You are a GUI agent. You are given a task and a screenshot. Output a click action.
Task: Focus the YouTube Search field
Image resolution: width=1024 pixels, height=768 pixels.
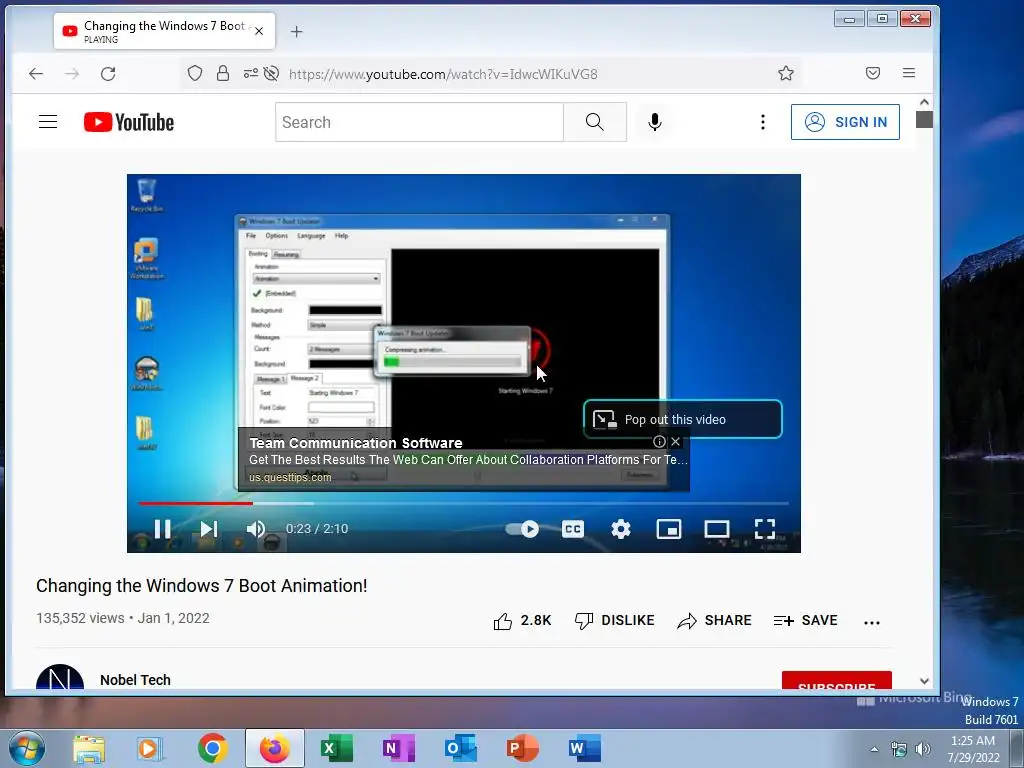(x=419, y=122)
